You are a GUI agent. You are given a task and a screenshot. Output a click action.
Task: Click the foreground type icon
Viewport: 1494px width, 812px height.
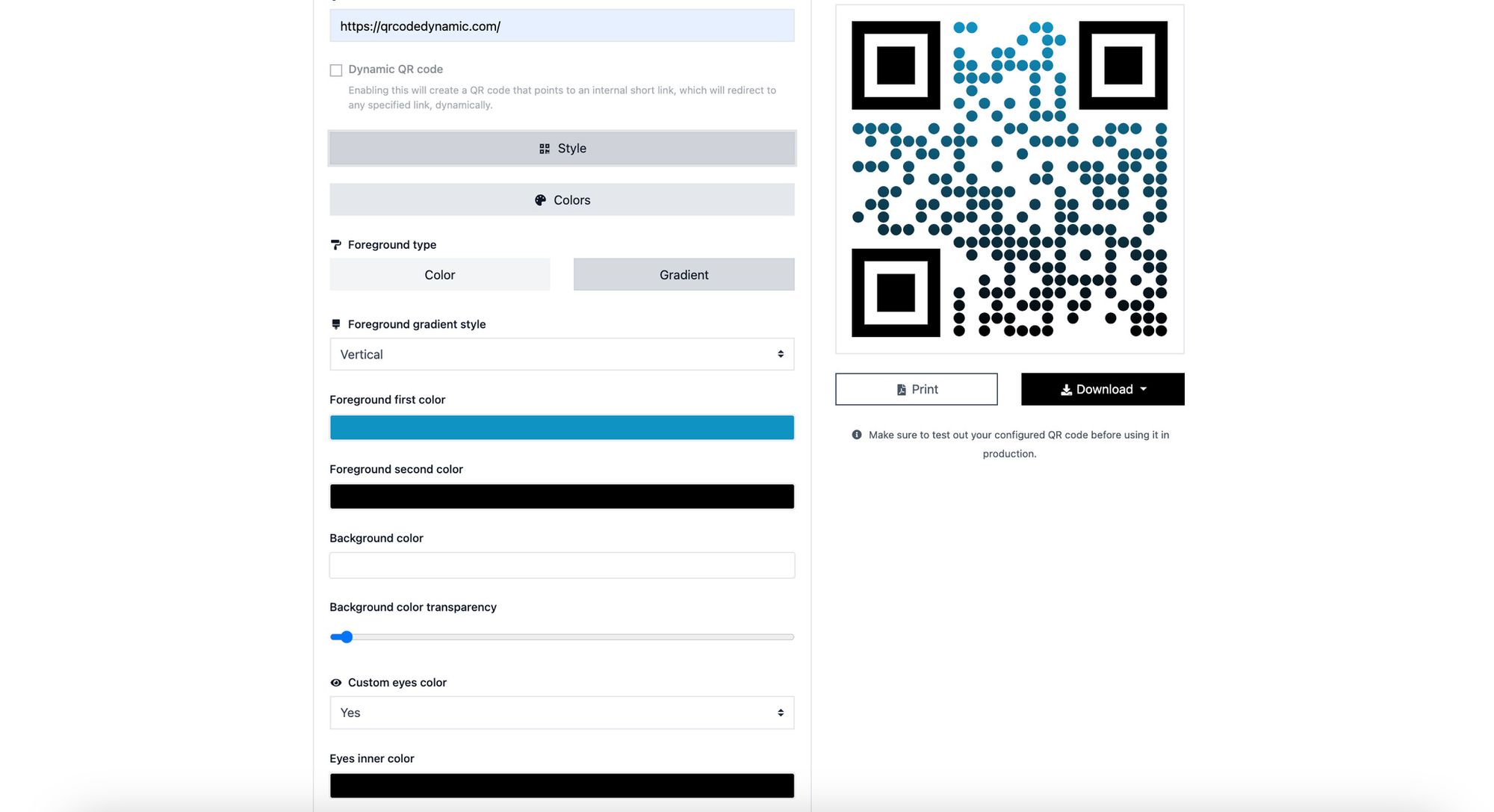tap(335, 244)
